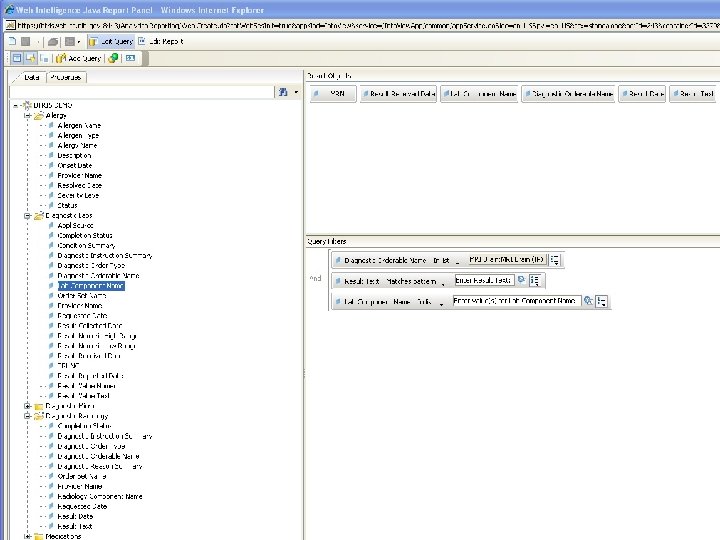Select Allergen Type object
The width and height of the screenshot is (720, 540).
pos(78,135)
